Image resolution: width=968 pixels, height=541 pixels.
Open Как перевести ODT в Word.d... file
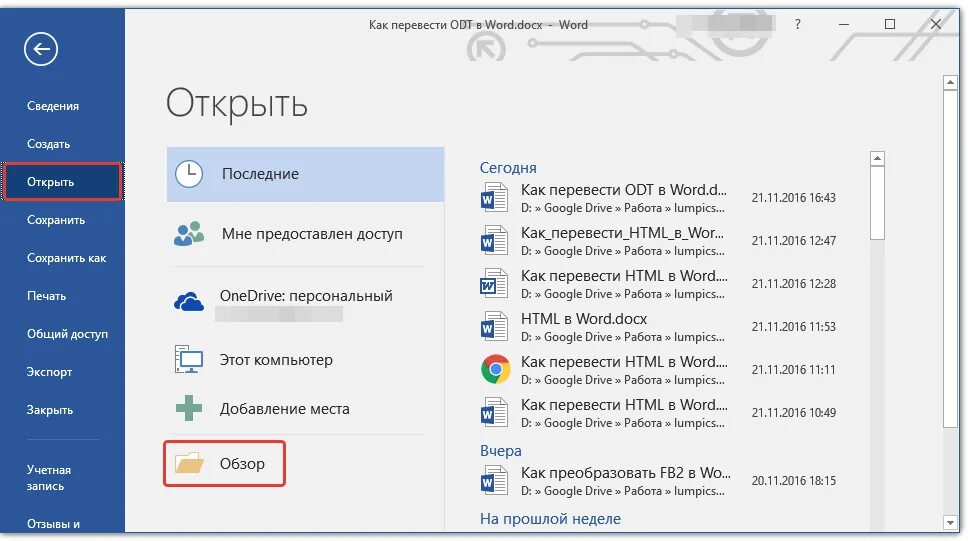pyautogui.click(x=659, y=198)
